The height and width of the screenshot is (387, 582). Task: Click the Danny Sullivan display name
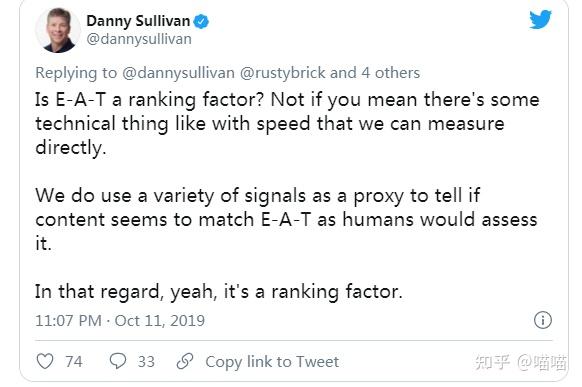138,21
